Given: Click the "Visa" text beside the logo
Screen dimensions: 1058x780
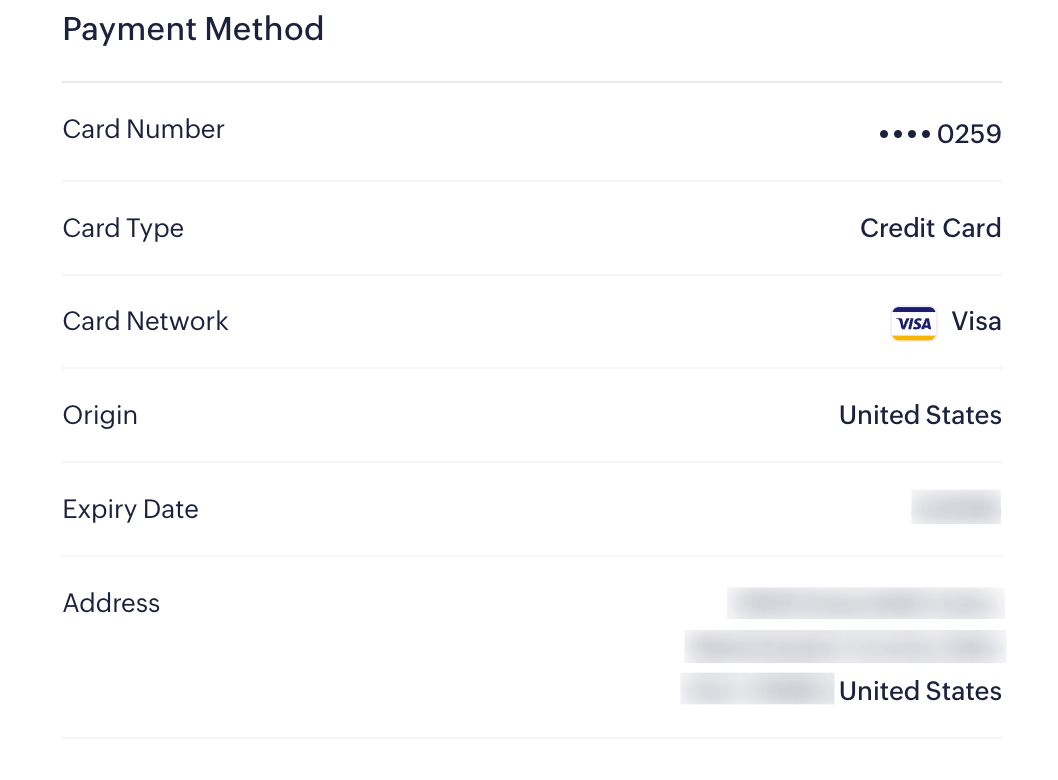Looking at the screenshot, I should click(976, 321).
